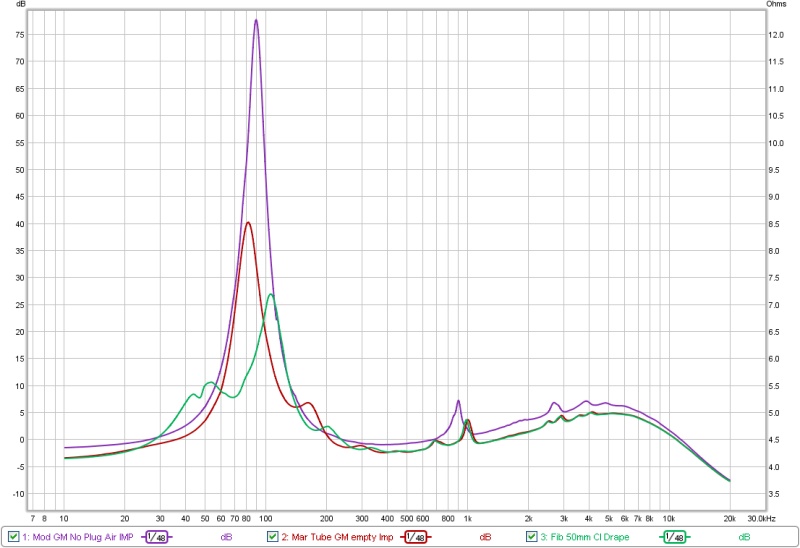Click the purple trace impedance peak
Screen dimensions: 800x548
[x=256, y=20]
